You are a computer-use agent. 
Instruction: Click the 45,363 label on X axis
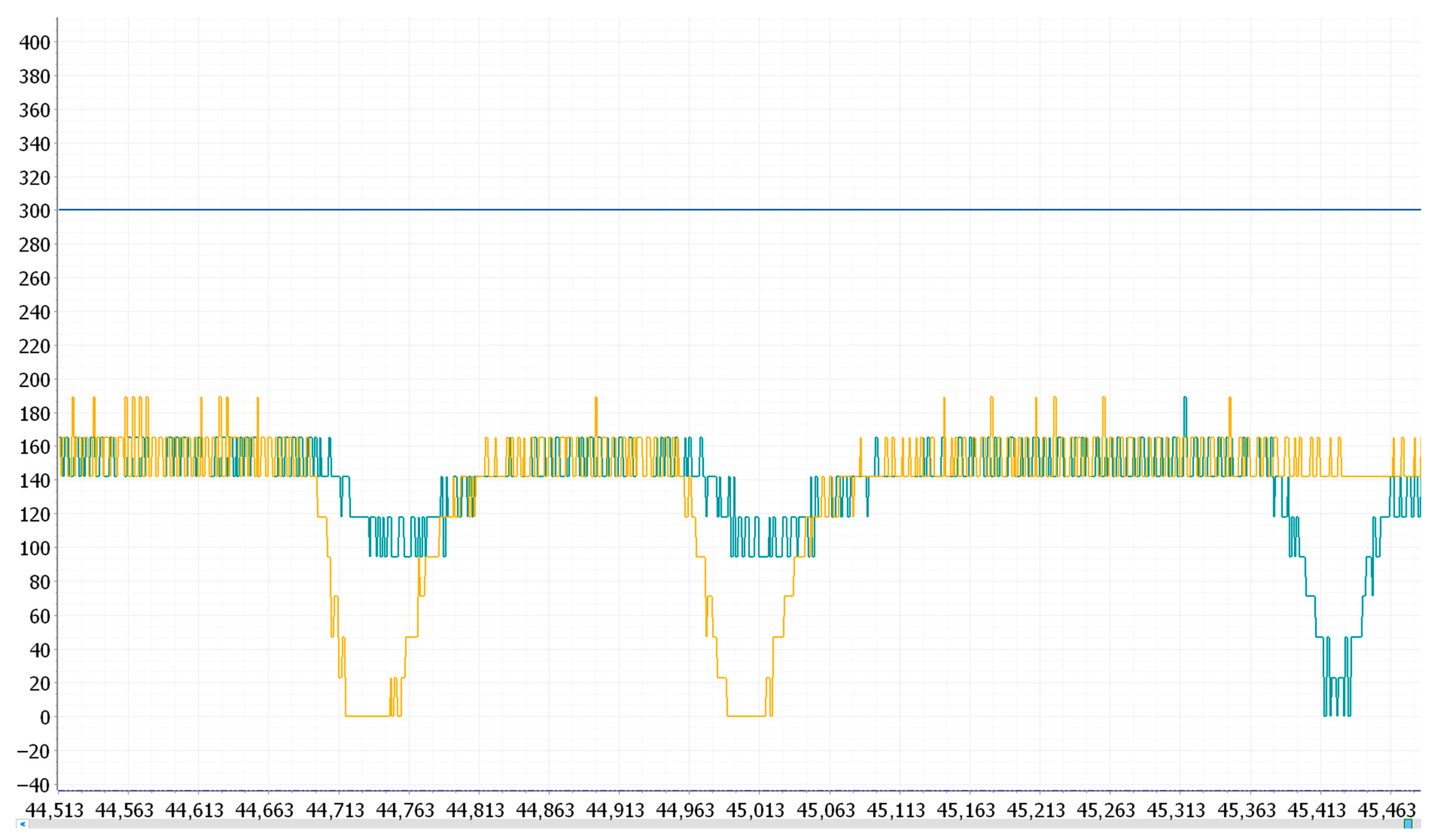(1246, 811)
